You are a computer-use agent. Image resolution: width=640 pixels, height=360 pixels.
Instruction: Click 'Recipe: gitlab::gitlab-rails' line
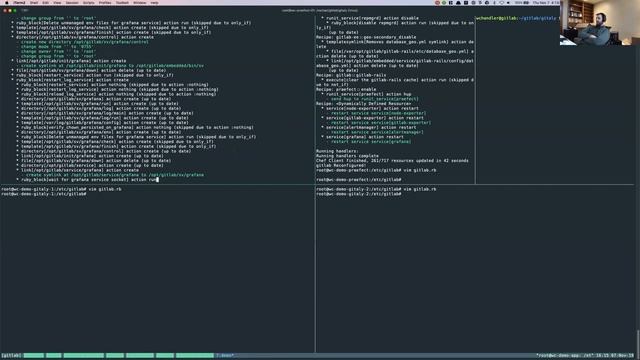pyautogui.click(x=351, y=75)
